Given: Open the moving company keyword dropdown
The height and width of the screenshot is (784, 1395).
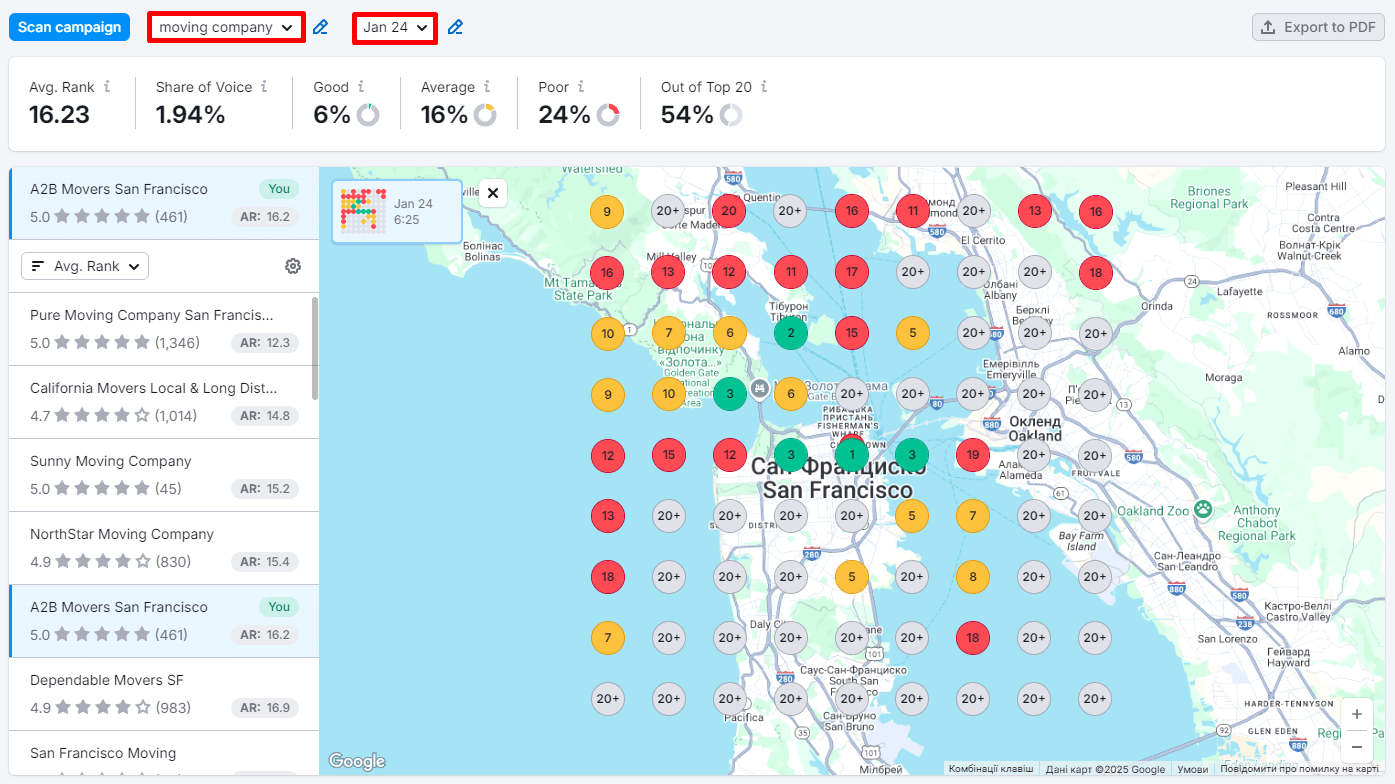Looking at the screenshot, I should [226, 27].
